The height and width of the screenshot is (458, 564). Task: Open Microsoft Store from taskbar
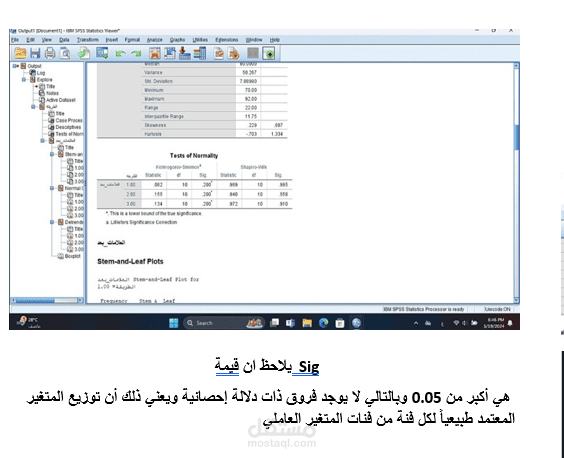pyautogui.click(x=340, y=323)
